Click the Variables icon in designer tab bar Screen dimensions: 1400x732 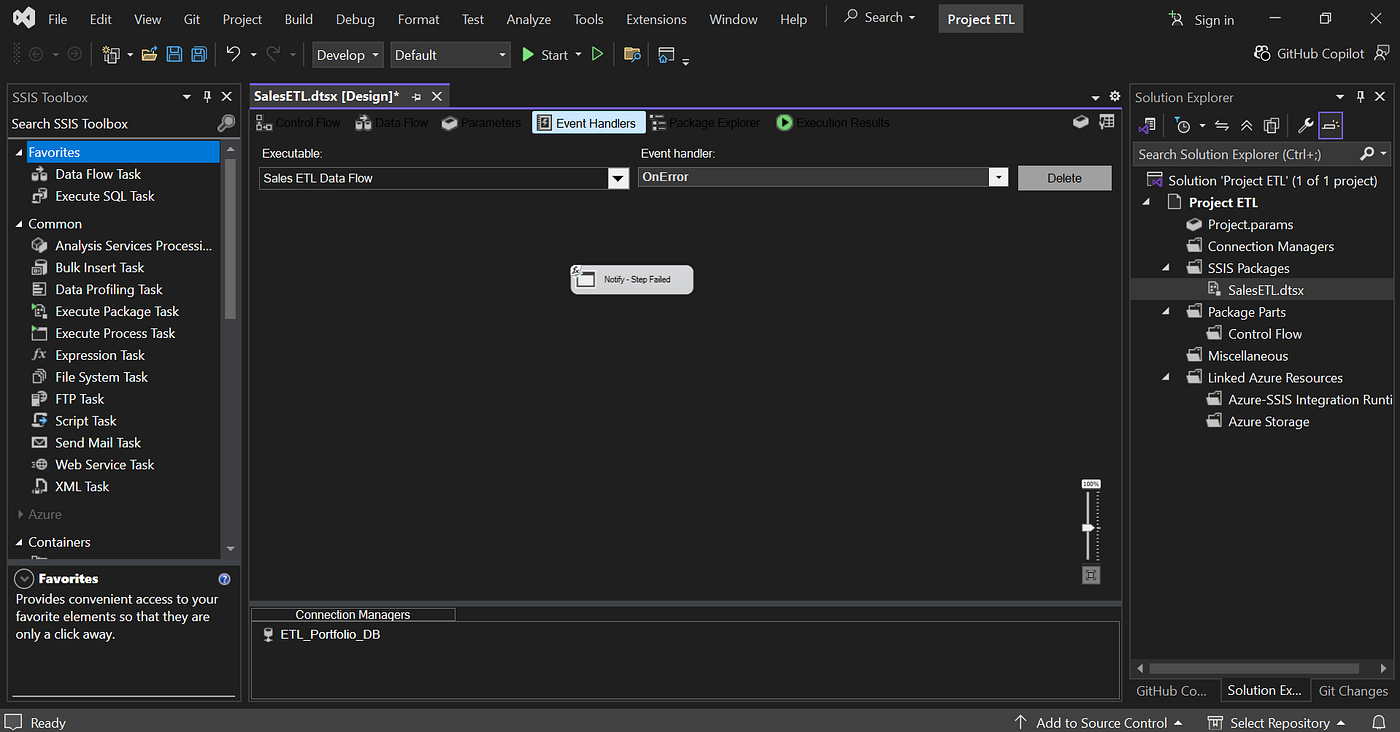1080,122
